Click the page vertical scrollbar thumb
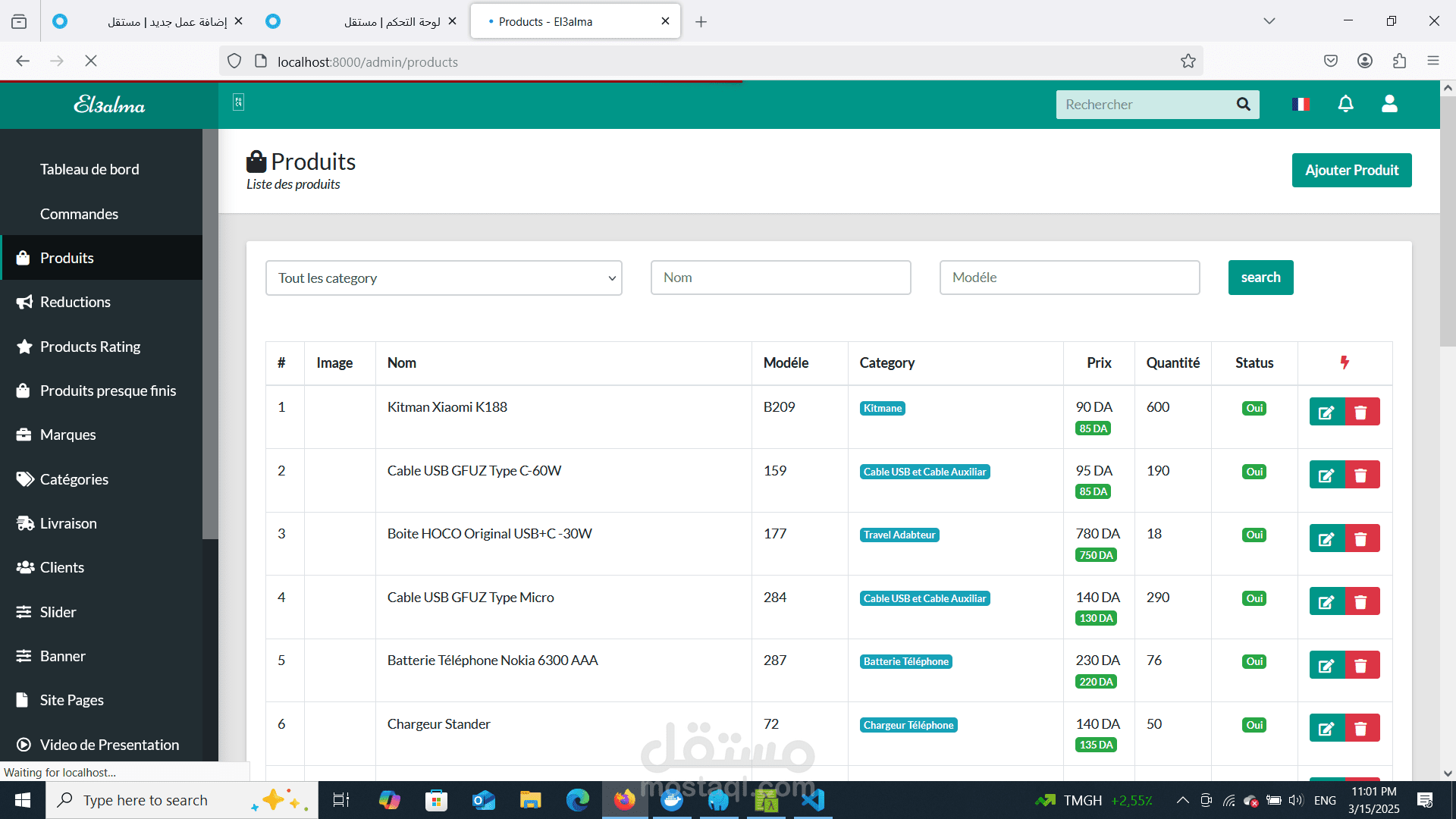The width and height of the screenshot is (1456, 819). 1447,220
